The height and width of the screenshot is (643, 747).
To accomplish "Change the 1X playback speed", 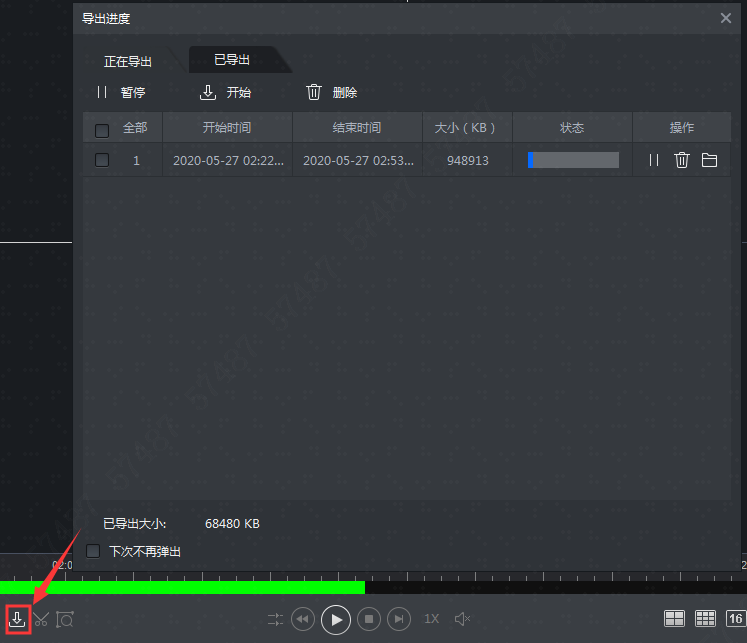I will click(x=432, y=619).
